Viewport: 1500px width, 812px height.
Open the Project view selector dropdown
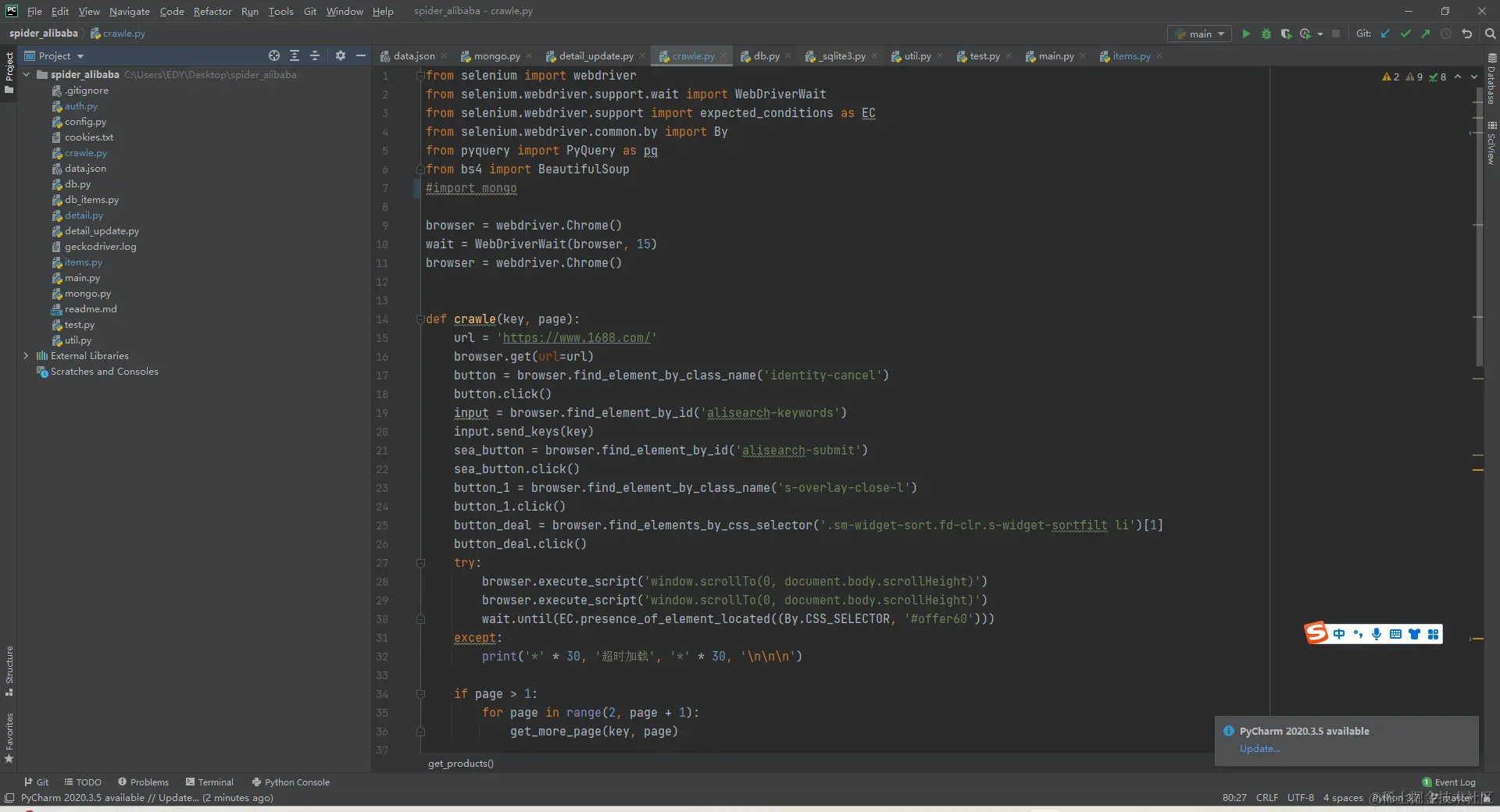point(55,55)
